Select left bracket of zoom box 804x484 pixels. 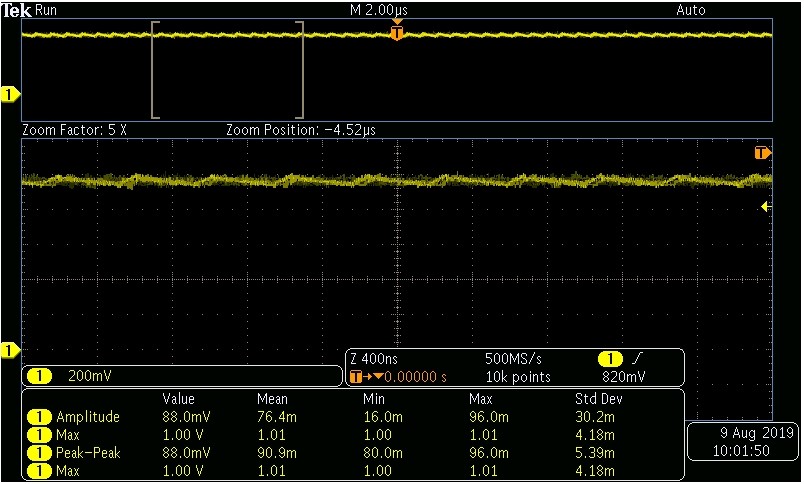click(x=155, y=70)
